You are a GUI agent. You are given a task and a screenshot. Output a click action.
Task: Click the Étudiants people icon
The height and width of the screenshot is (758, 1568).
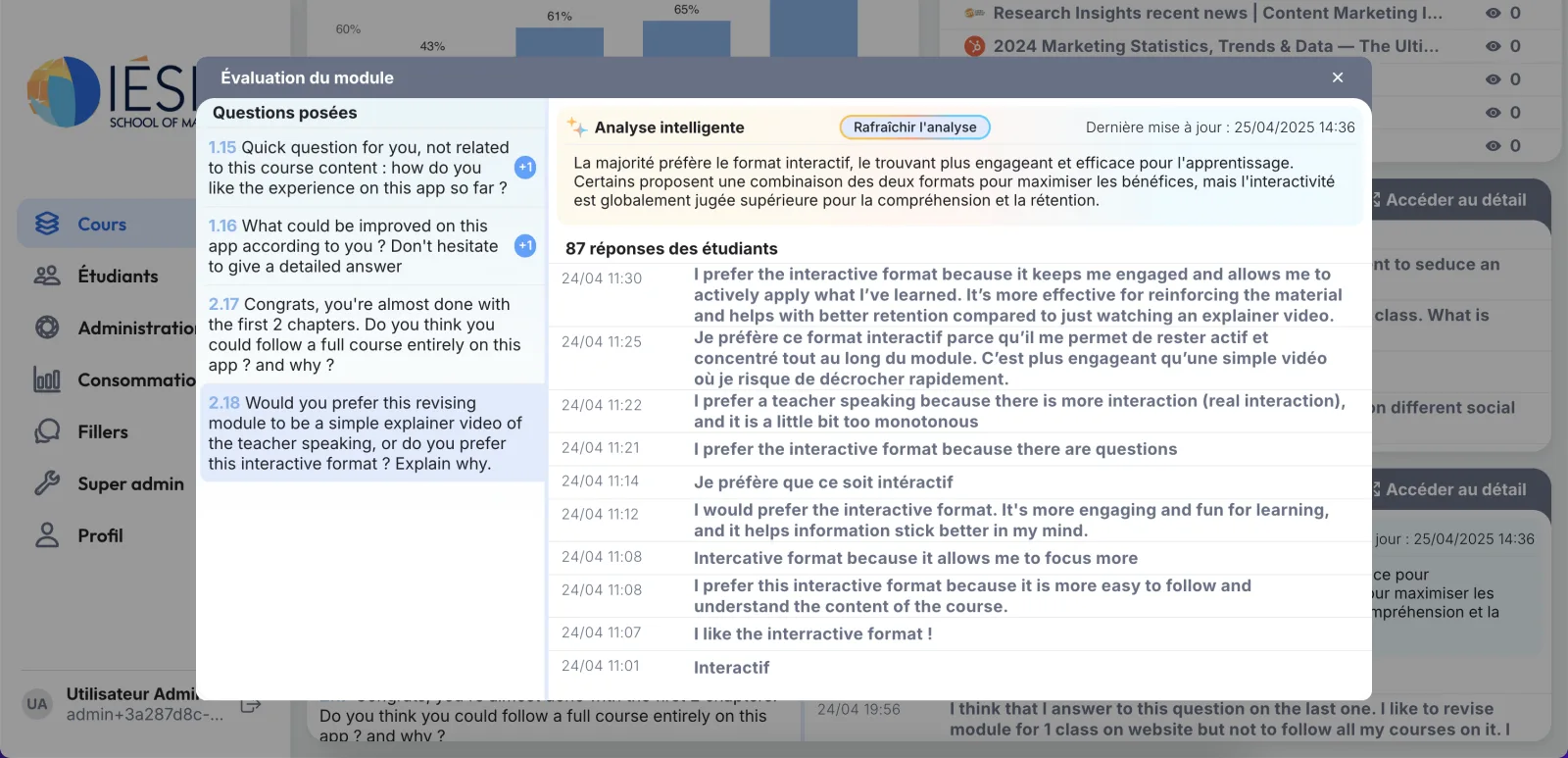[x=47, y=276]
